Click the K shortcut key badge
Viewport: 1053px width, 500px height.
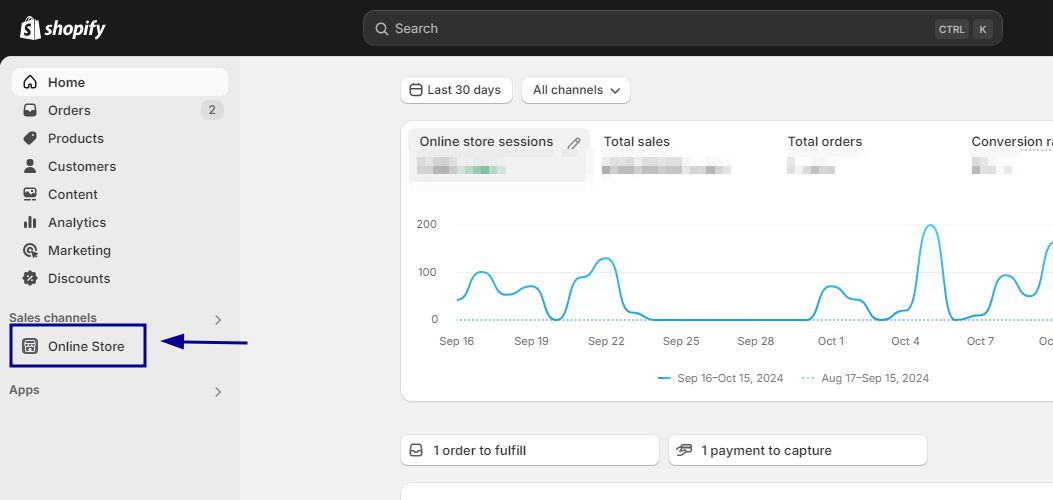coord(982,29)
